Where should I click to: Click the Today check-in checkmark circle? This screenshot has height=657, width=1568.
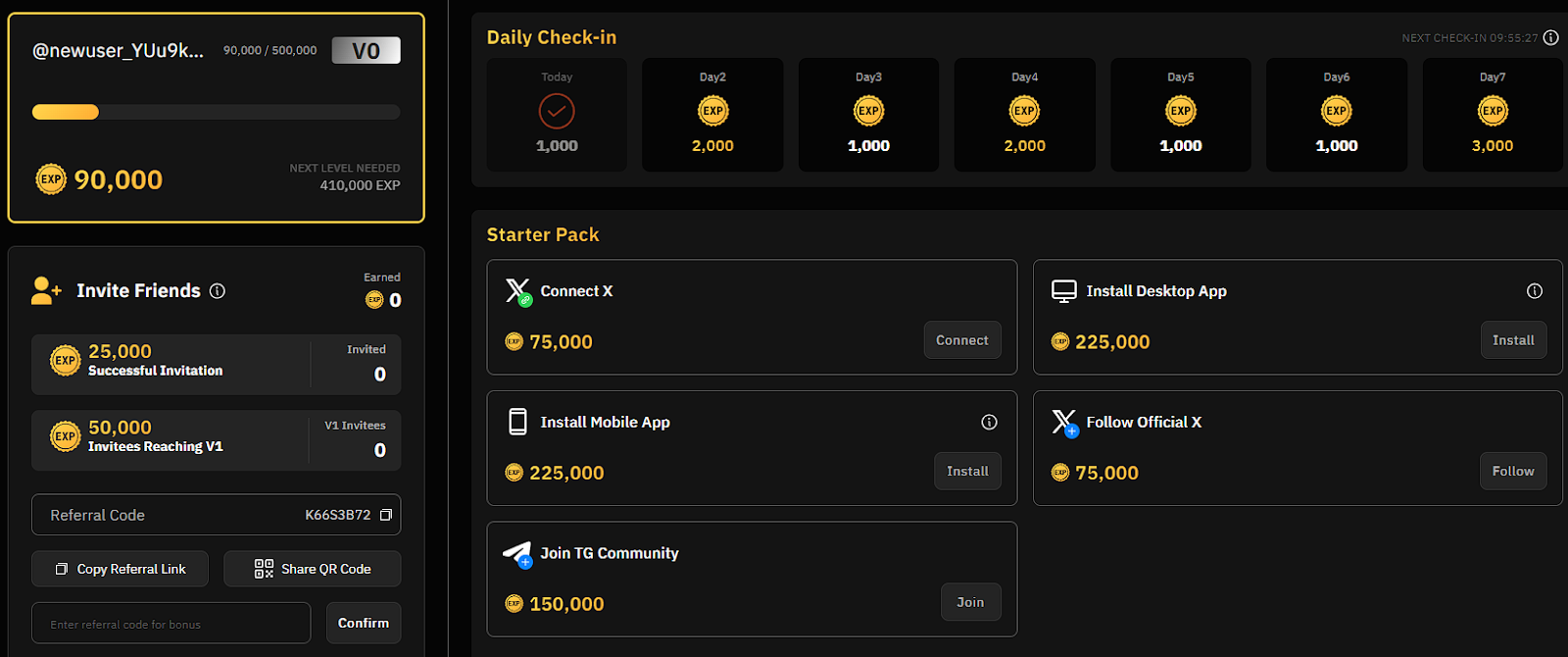coord(557,111)
